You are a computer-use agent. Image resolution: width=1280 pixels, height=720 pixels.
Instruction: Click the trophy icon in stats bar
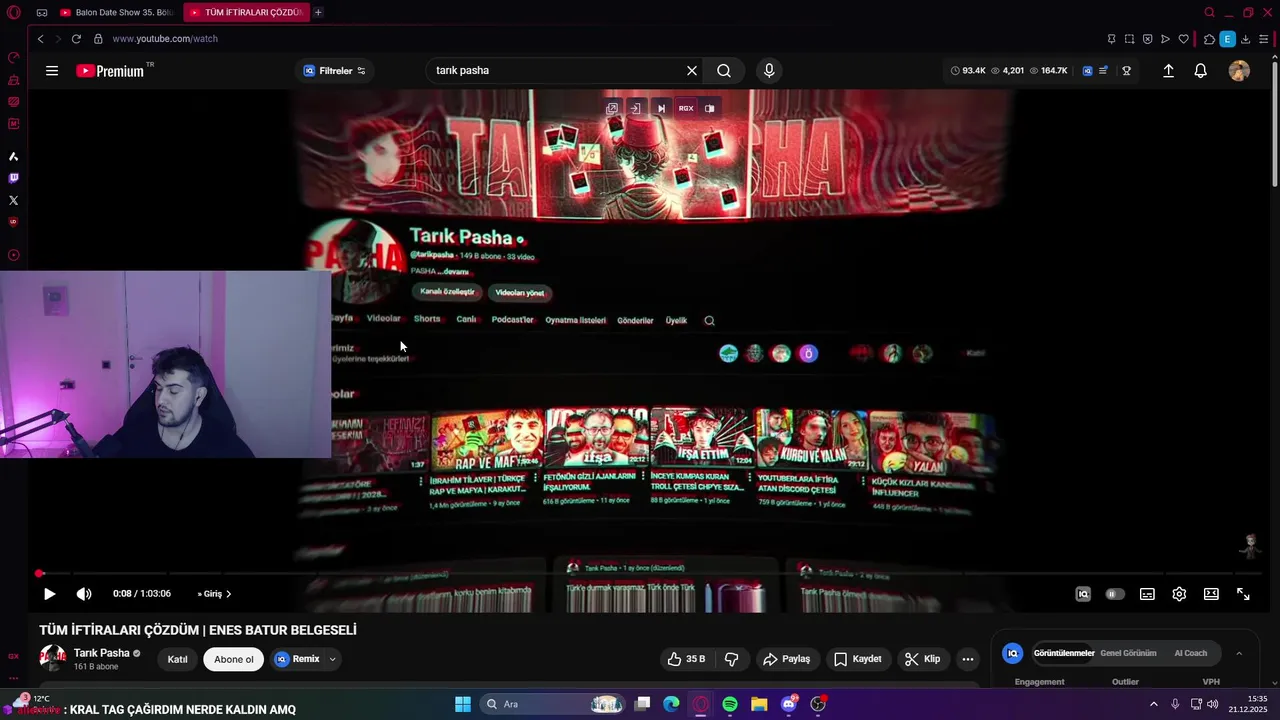tap(1126, 71)
